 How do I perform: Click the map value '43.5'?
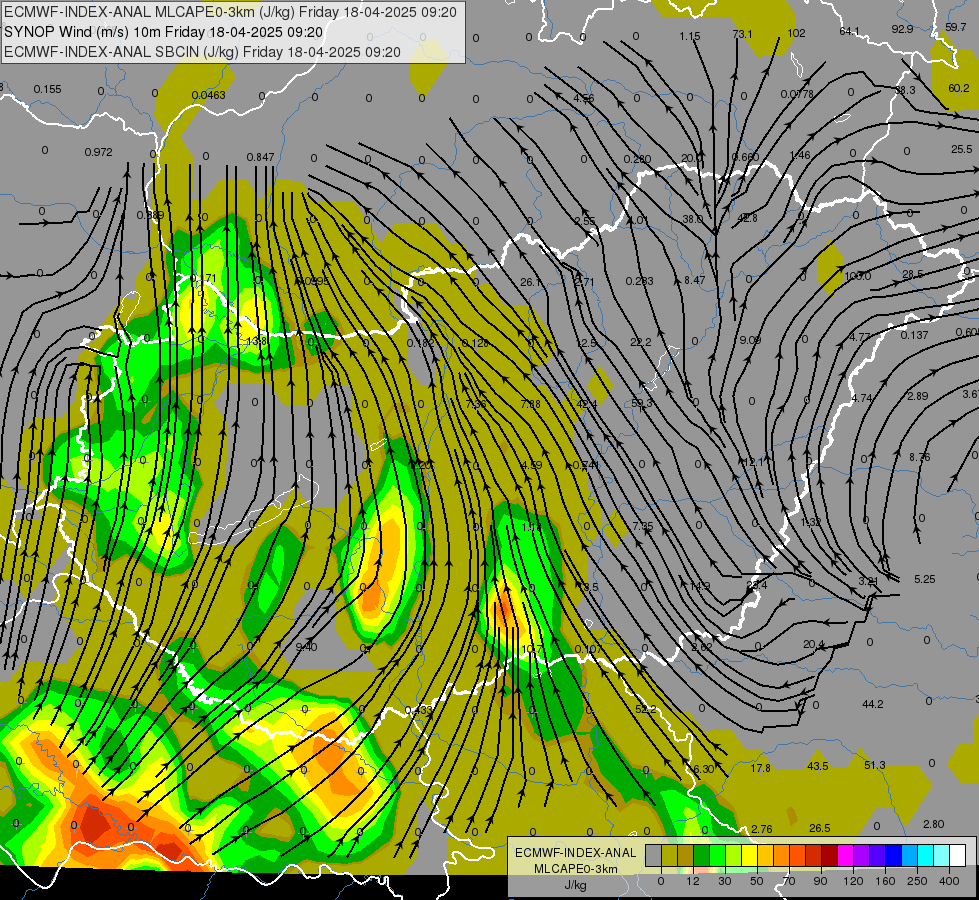click(817, 766)
